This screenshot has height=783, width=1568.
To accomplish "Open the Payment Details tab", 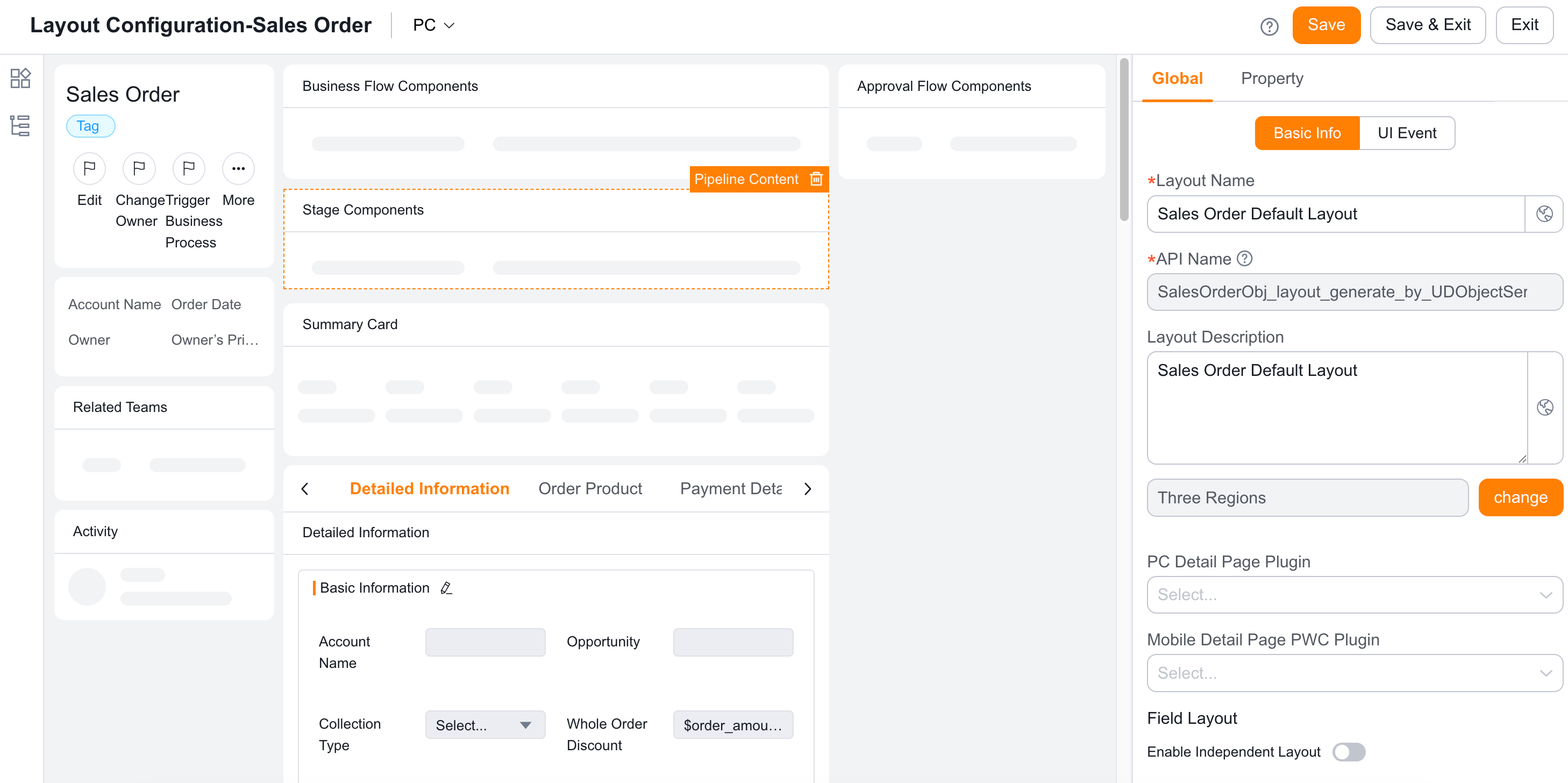I will pos(730,489).
